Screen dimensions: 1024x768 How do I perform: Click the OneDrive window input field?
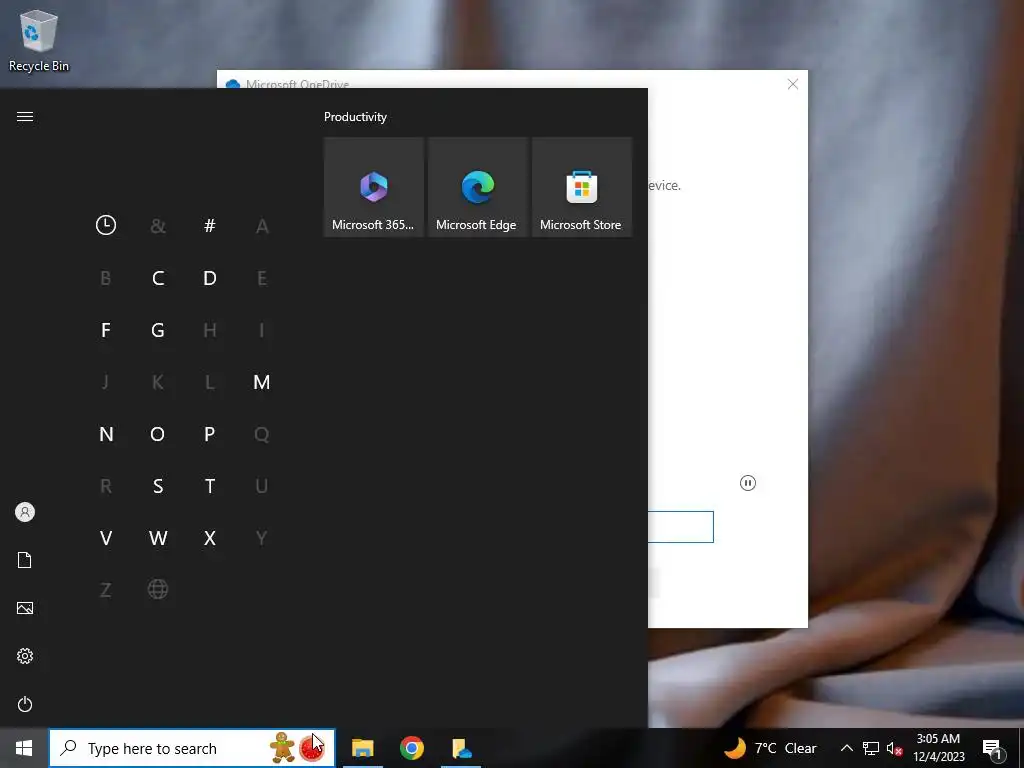click(680, 527)
